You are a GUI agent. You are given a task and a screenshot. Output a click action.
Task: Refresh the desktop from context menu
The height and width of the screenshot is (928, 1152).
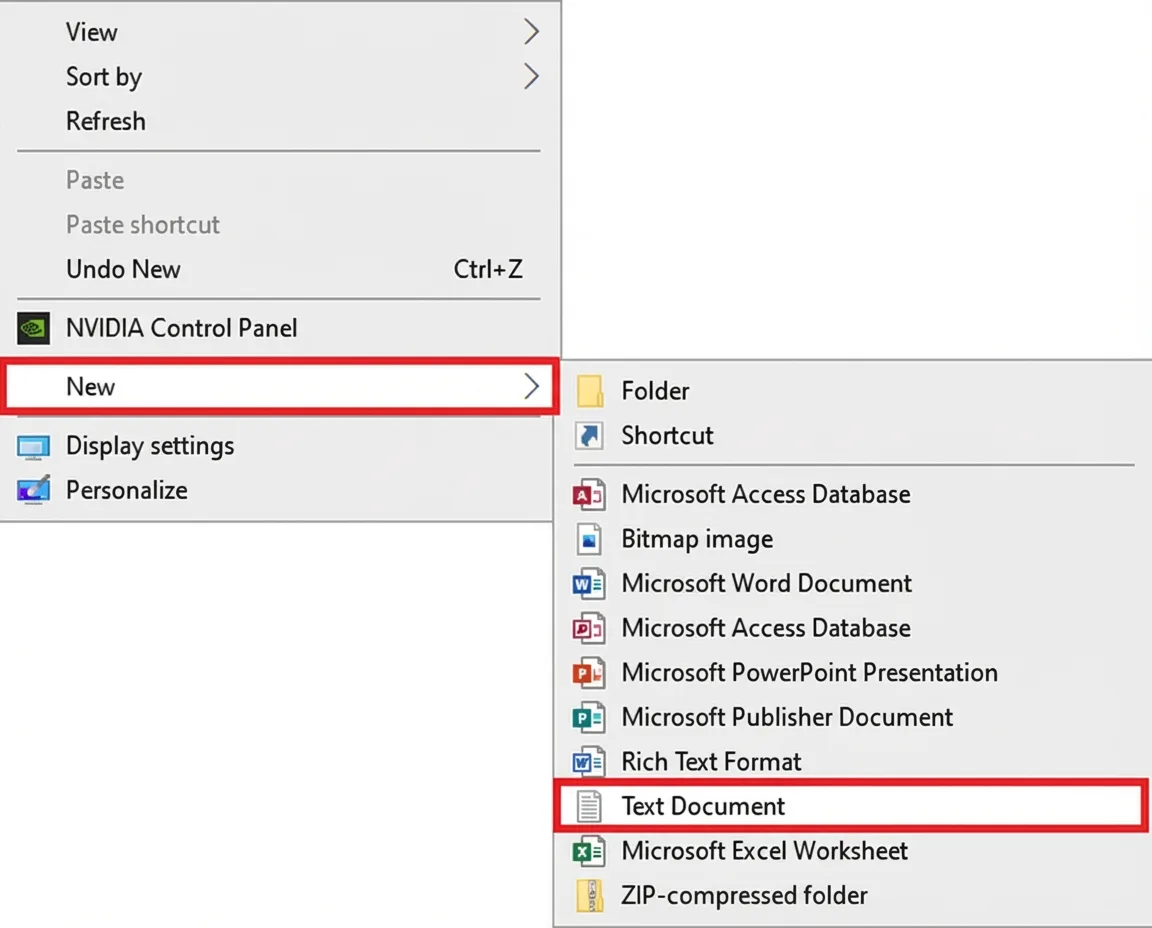pyautogui.click(x=279, y=121)
